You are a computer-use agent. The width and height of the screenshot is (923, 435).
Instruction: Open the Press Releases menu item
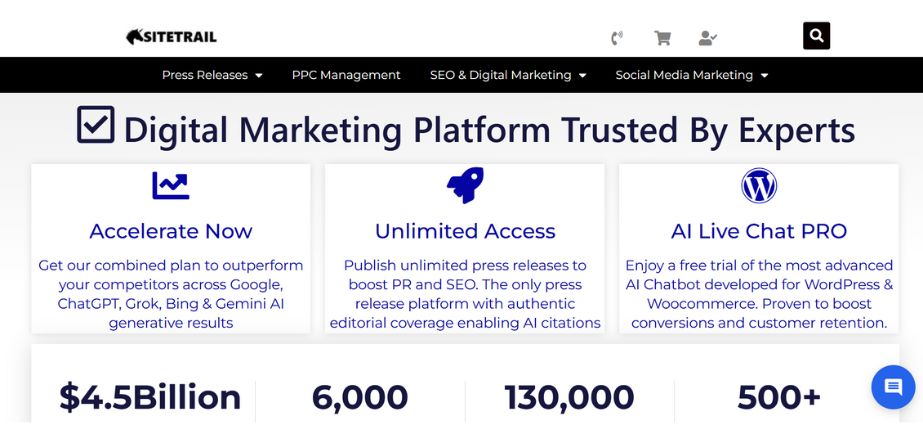(205, 75)
